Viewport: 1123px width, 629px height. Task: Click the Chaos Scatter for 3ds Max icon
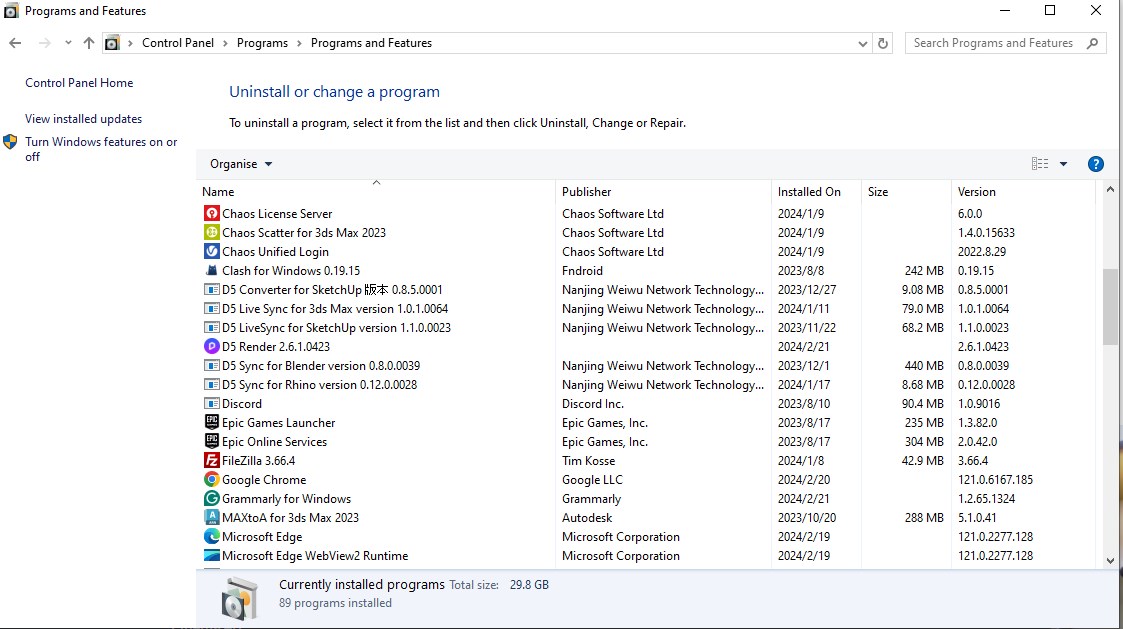point(211,232)
